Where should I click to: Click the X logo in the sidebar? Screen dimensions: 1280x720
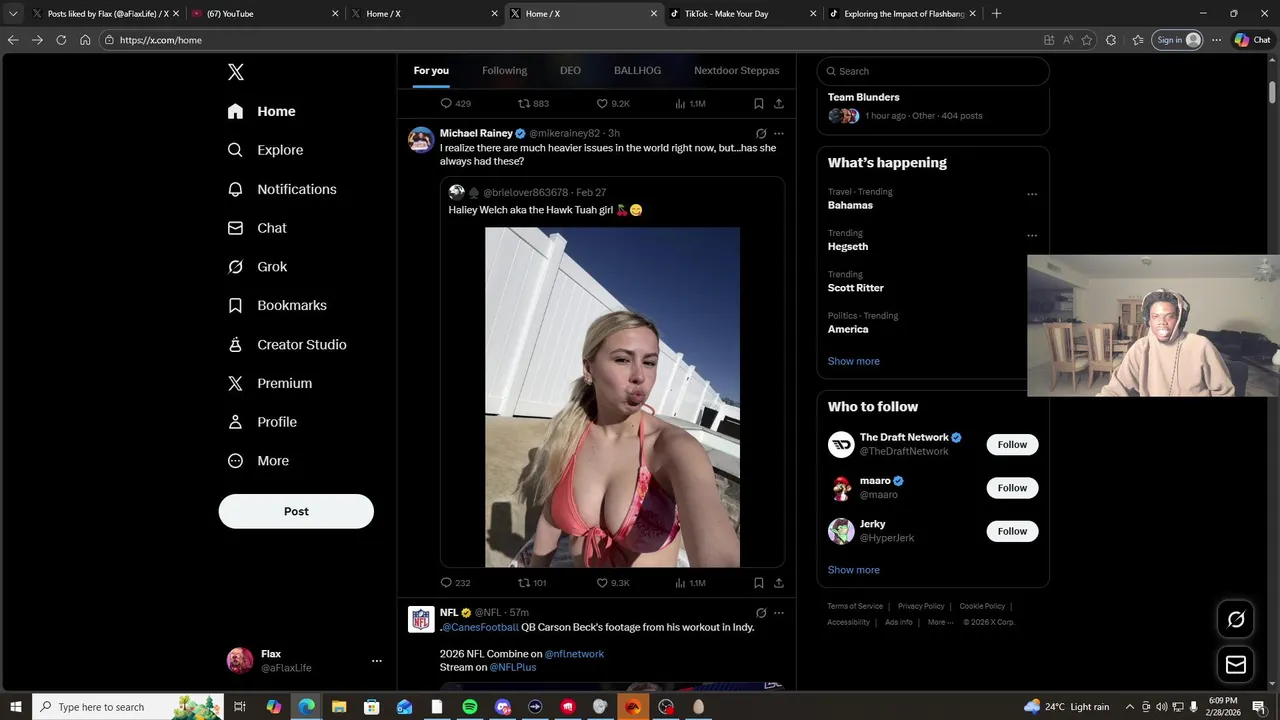tap(235, 72)
